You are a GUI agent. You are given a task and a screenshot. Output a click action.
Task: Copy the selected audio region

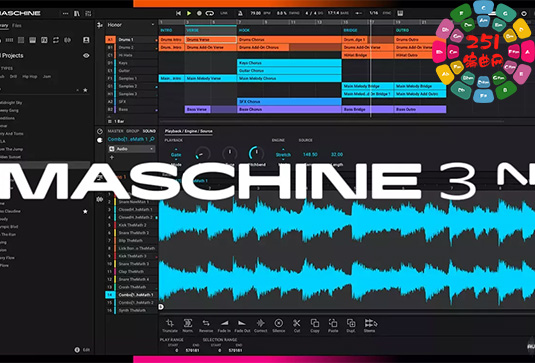pos(315,325)
